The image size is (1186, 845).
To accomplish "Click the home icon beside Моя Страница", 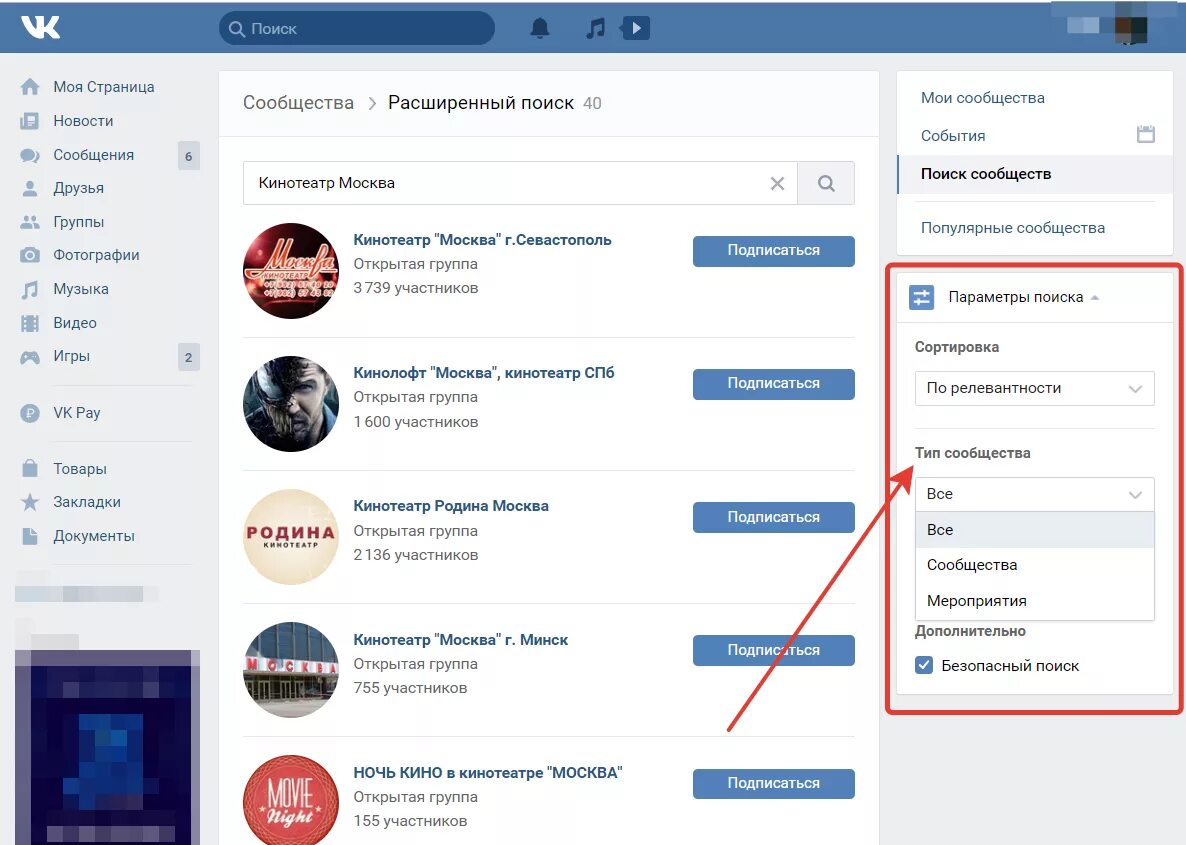I will pos(29,87).
